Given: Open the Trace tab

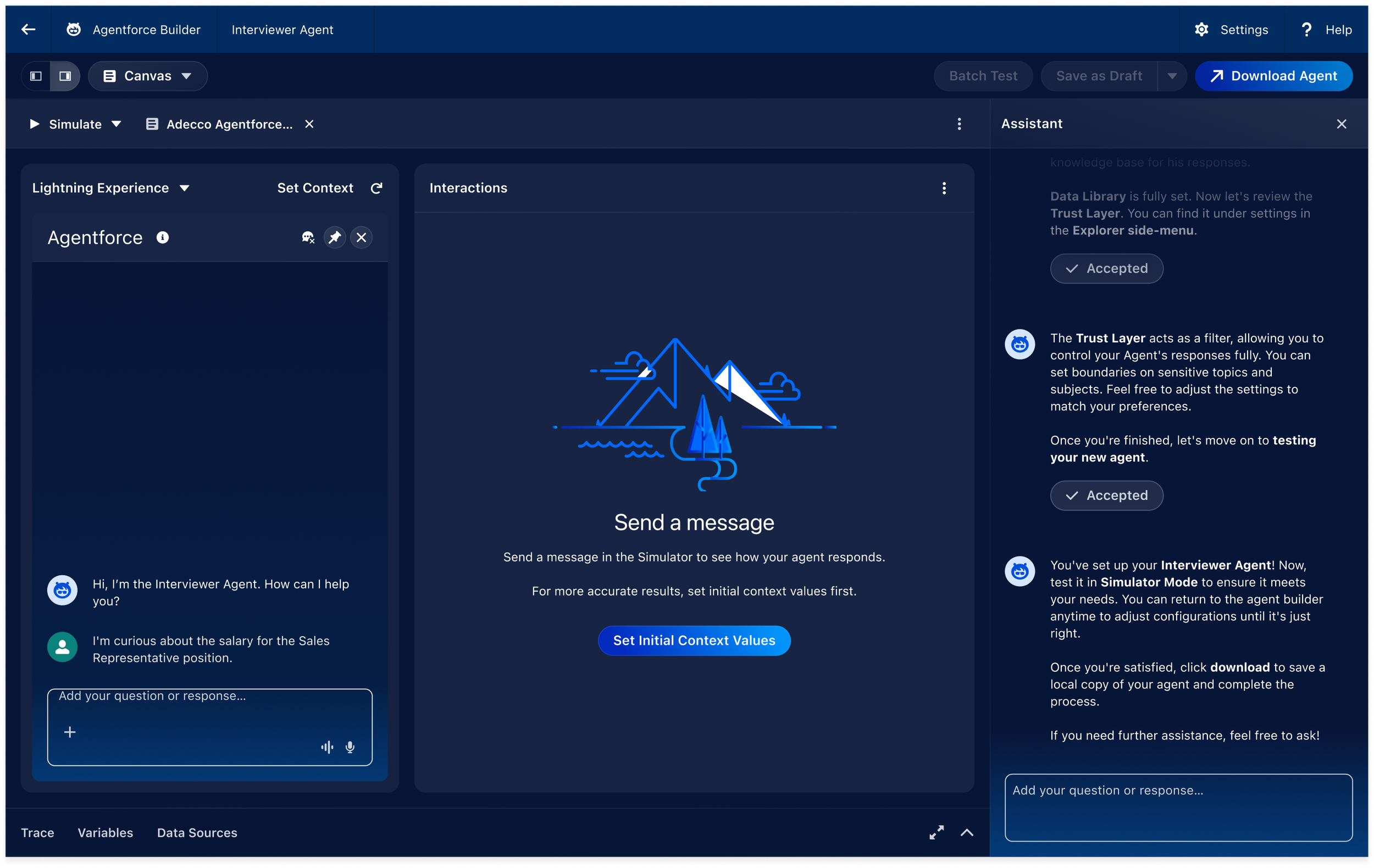Looking at the screenshot, I should [x=38, y=833].
